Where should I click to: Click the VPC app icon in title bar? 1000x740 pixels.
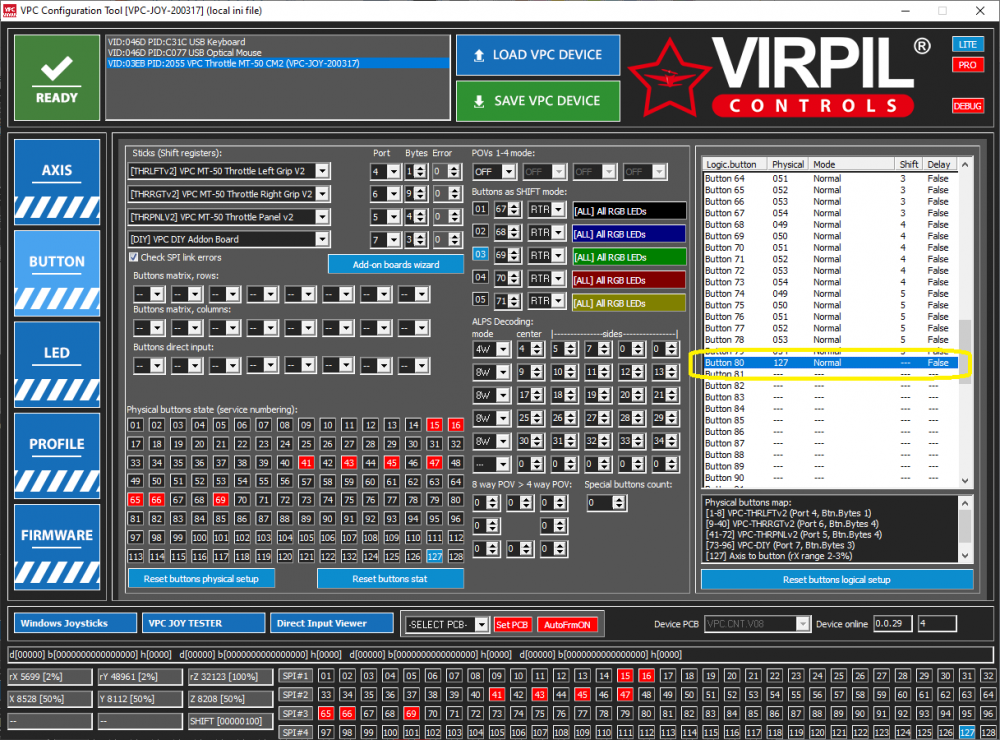[10, 10]
